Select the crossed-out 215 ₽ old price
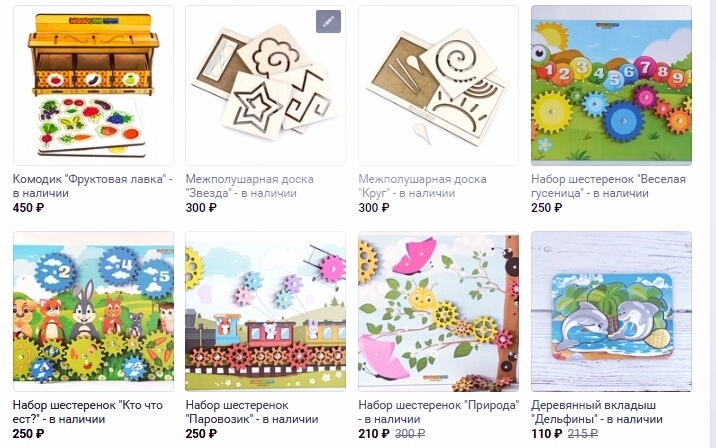 coord(583,433)
